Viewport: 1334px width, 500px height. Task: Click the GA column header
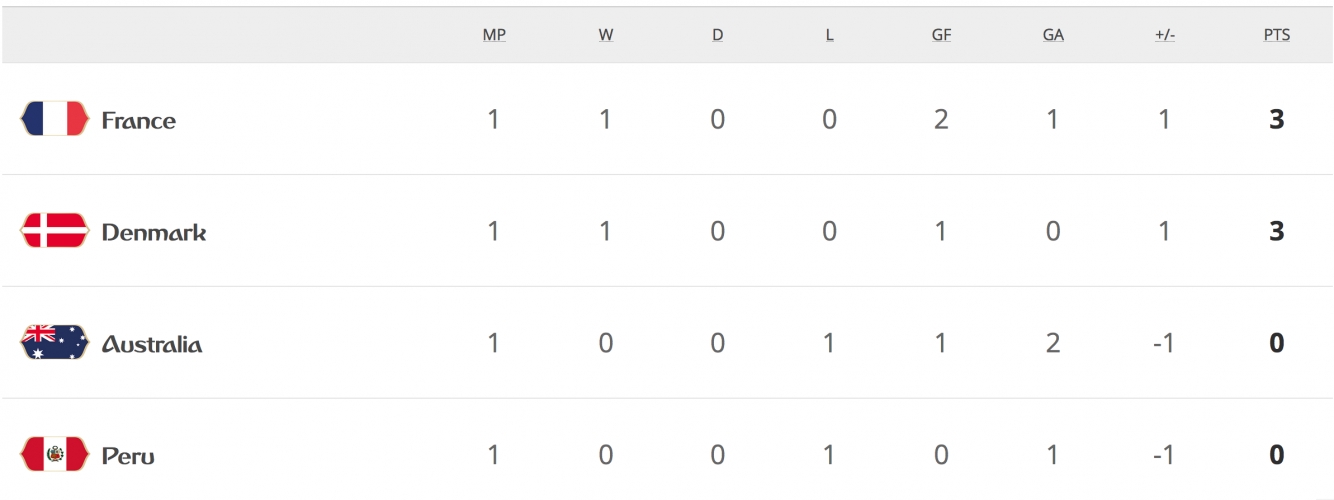coord(1053,35)
